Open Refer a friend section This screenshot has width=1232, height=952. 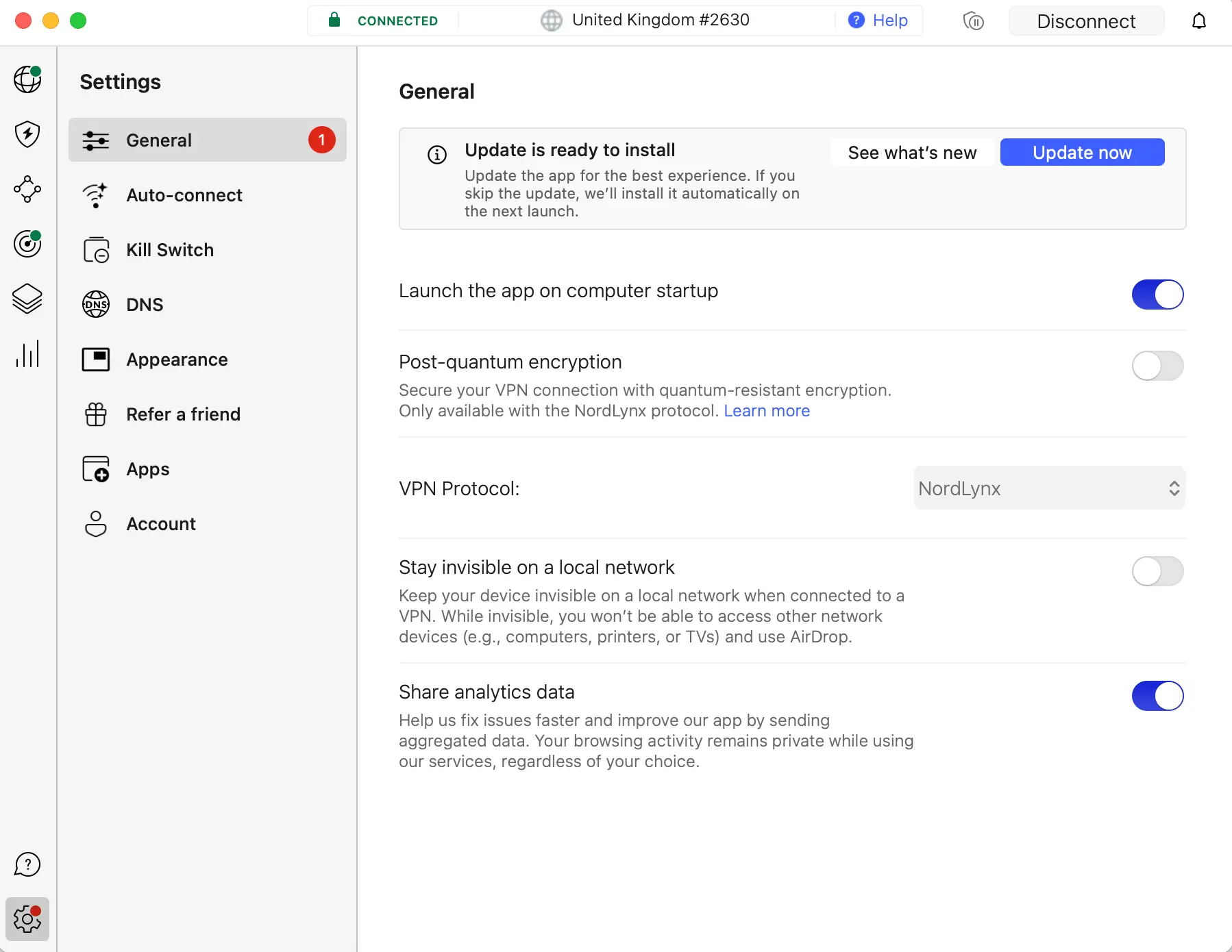click(x=208, y=414)
